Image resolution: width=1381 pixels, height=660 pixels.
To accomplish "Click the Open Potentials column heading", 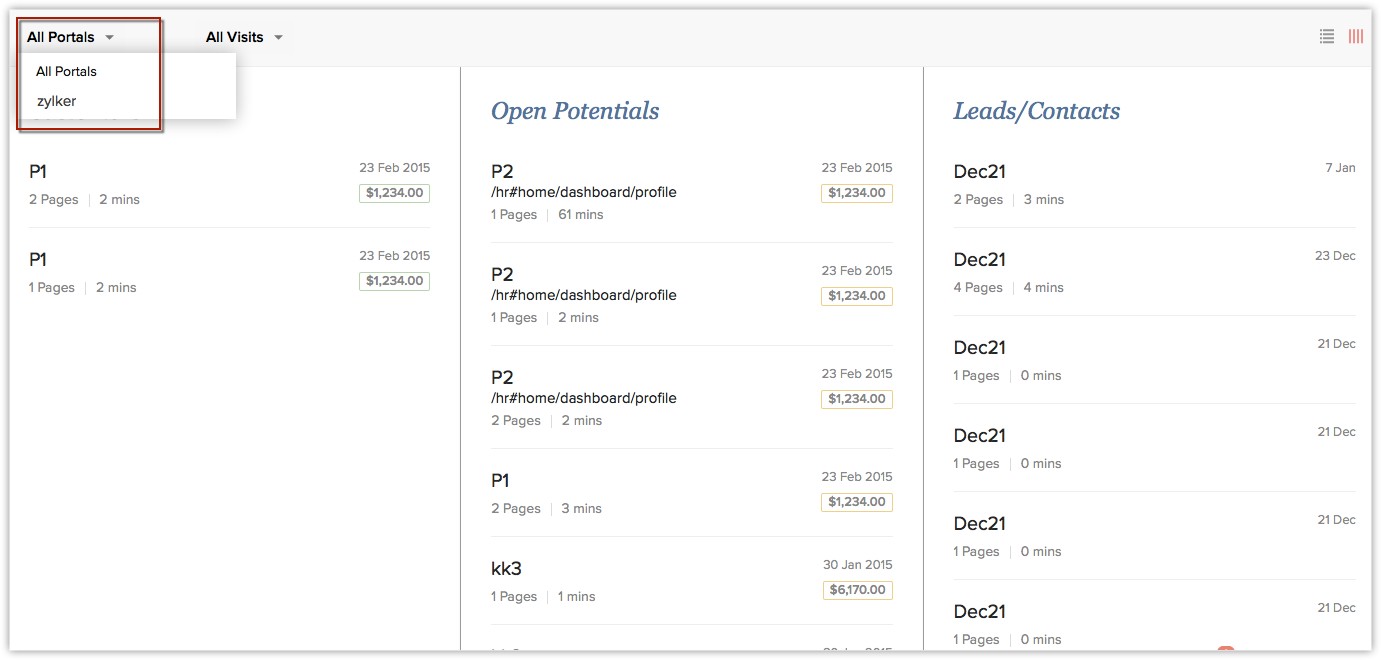I will pyautogui.click(x=574, y=111).
